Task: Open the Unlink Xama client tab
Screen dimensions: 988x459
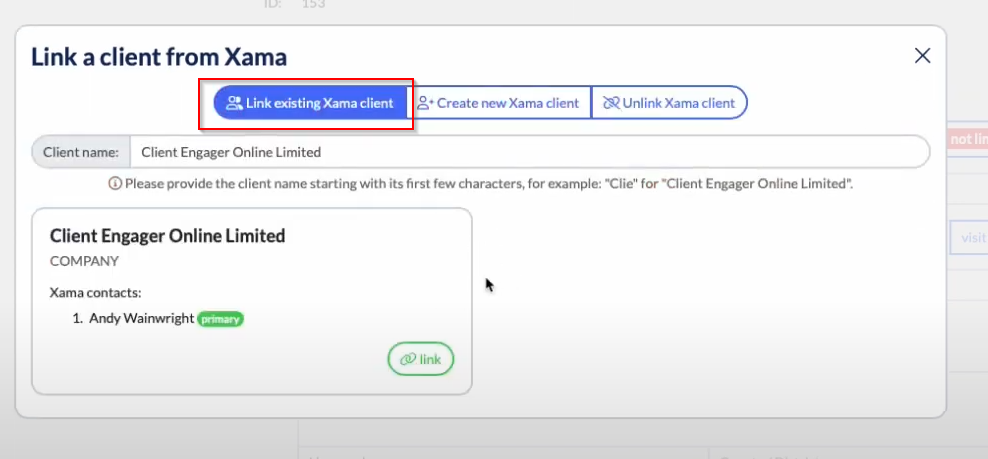Action: (669, 103)
